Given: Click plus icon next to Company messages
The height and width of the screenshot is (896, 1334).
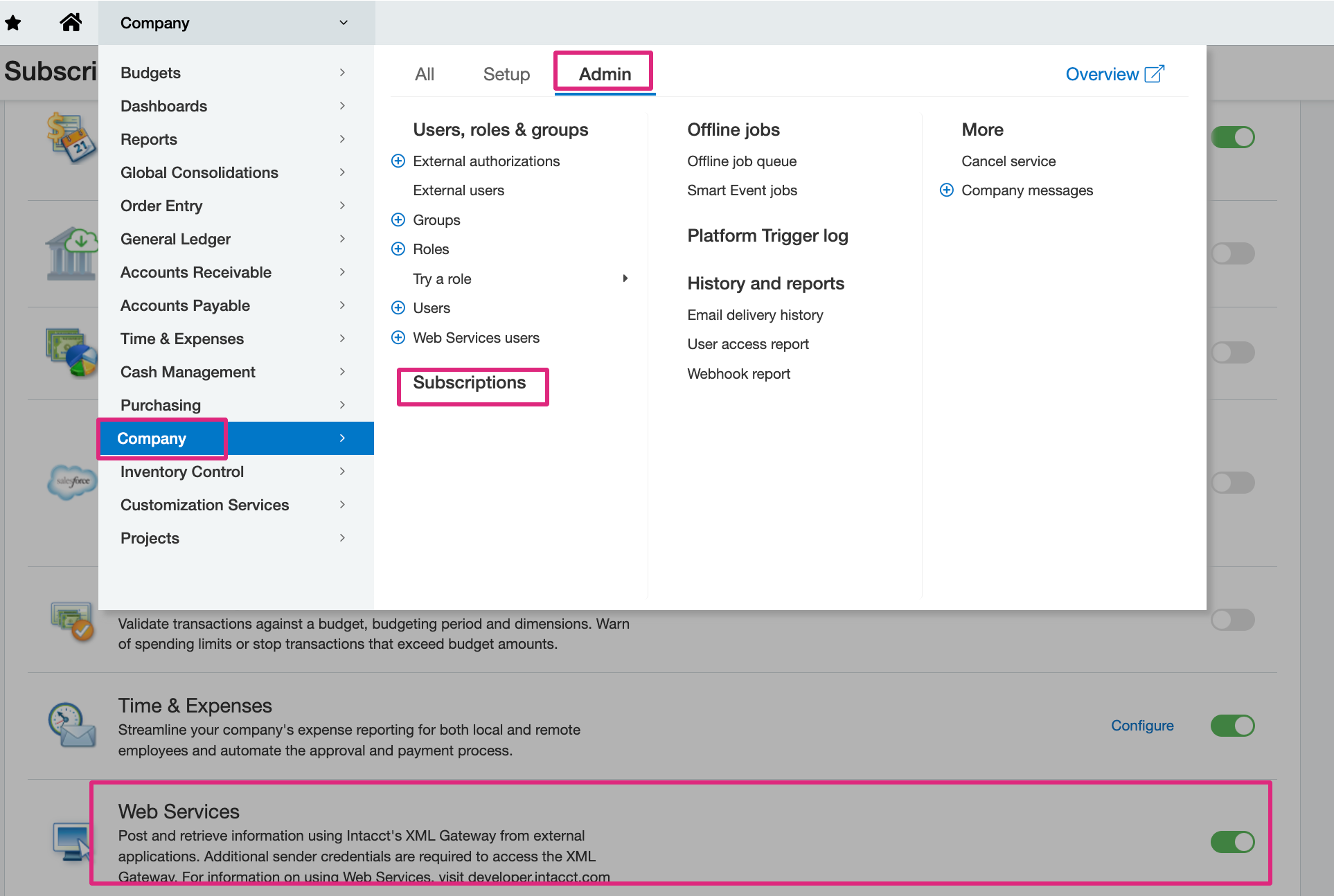Looking at the screenshot, I should [947, 190].
